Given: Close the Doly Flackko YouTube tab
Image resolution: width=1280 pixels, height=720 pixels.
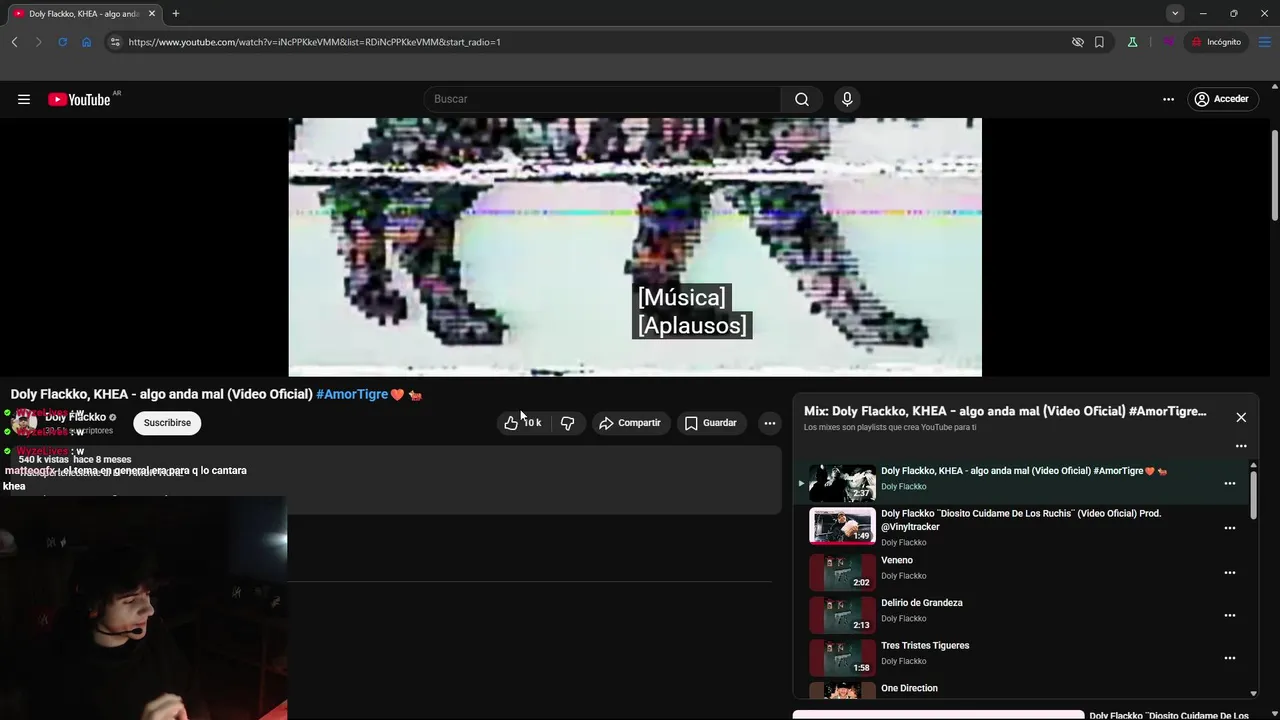Looking at the screenshot, I should 152,14.
